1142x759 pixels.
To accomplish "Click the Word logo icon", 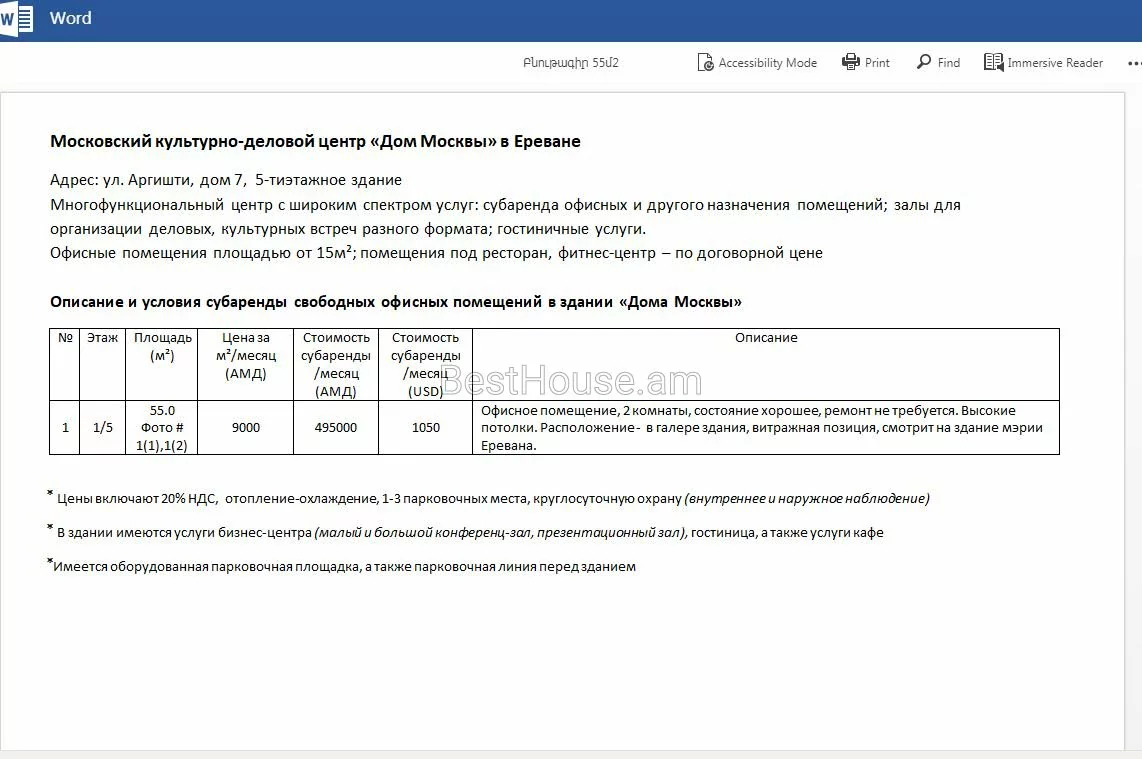I will tap(16, 19).
